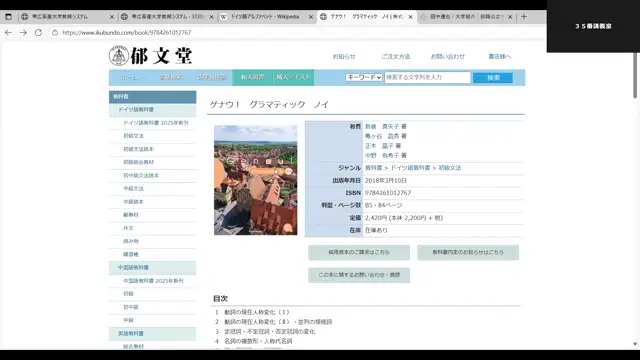
Task: Close the first university system tab
Action: tap(112, 17)
